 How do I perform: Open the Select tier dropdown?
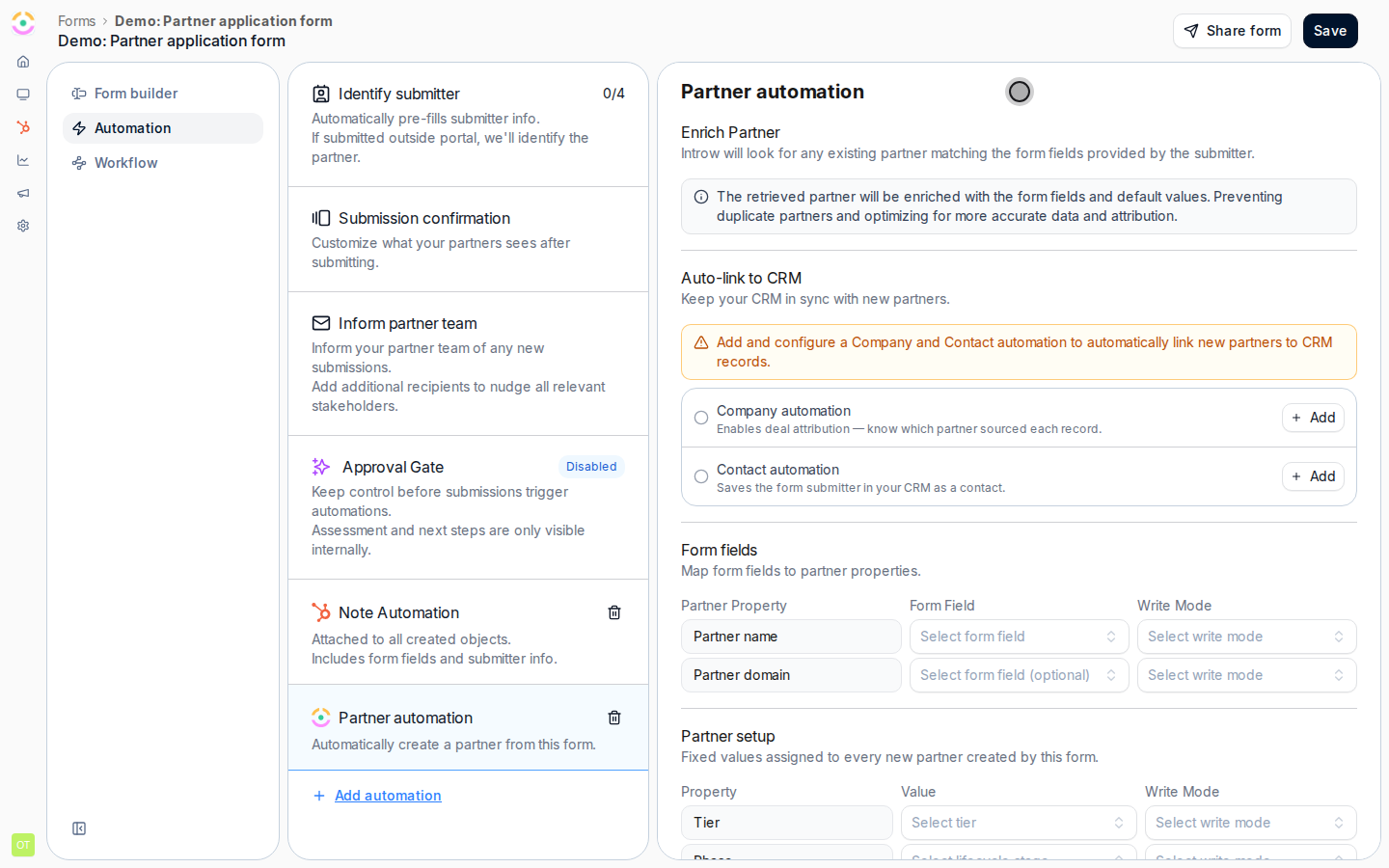point(1019,823)
